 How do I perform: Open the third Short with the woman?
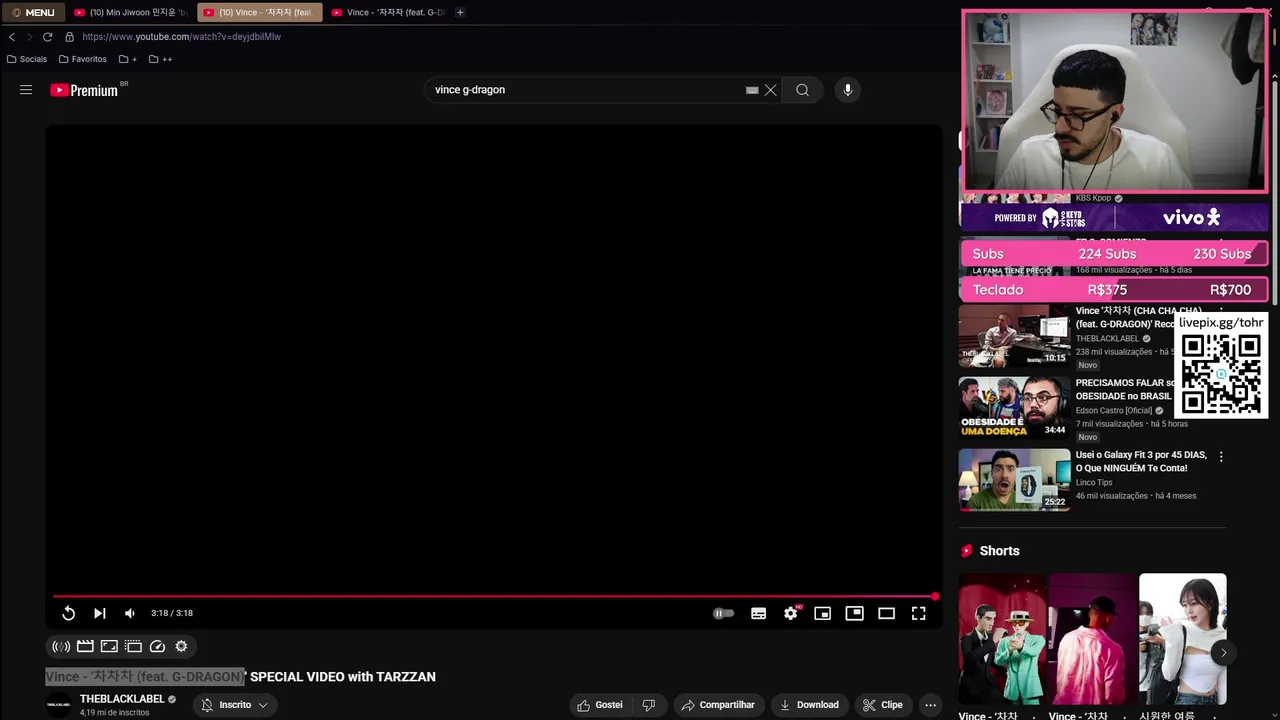coord(1183,638)
